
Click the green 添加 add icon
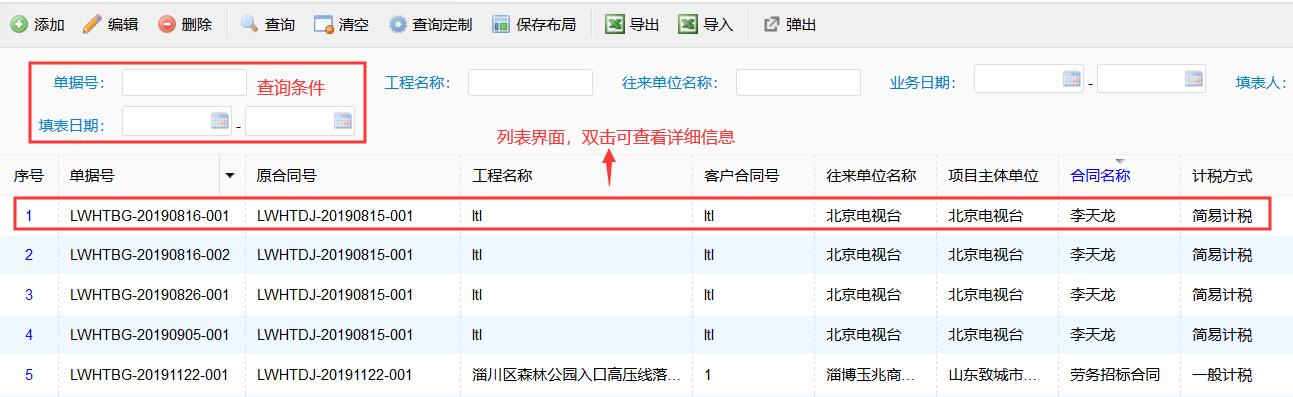point(19,24)
